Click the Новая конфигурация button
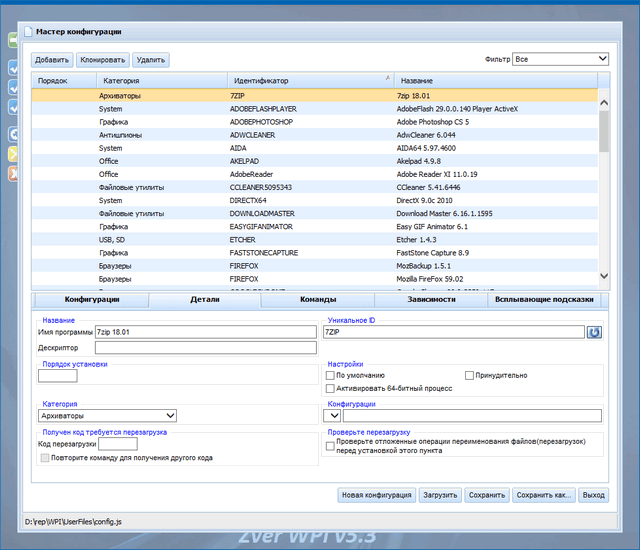This screenshot has width=640, height=550. tap(377, 495)
